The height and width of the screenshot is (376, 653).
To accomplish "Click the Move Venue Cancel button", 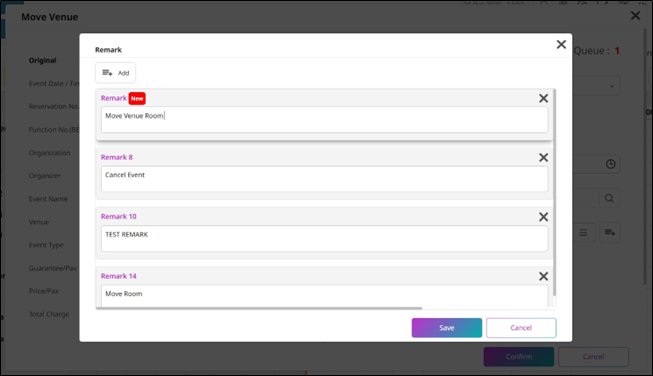I will pyautogui.click(x=593, y=357).
